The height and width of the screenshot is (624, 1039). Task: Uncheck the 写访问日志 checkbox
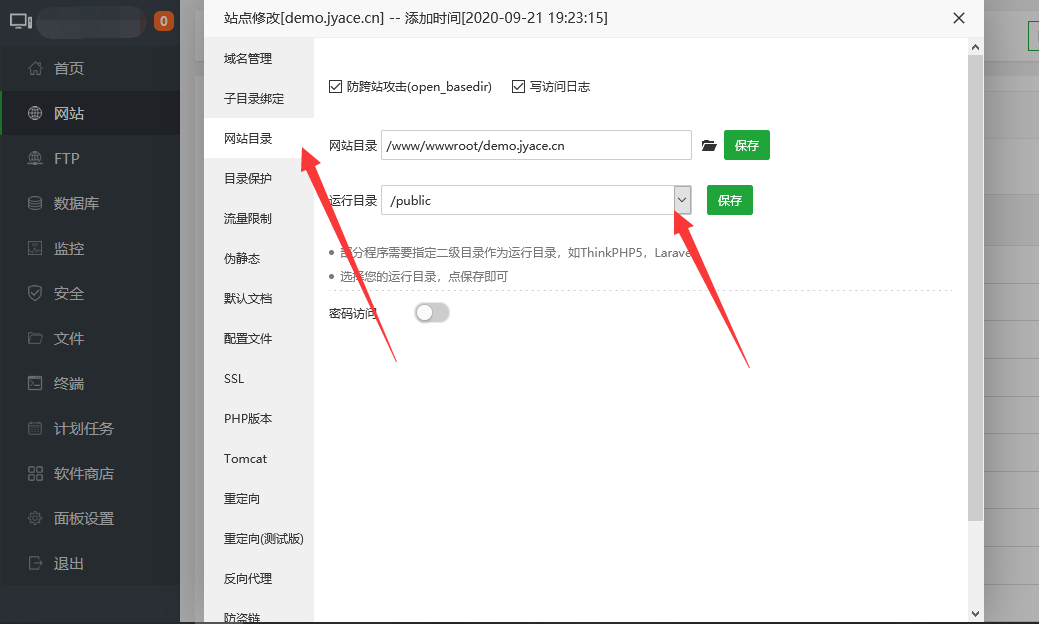tap(518, 87)
